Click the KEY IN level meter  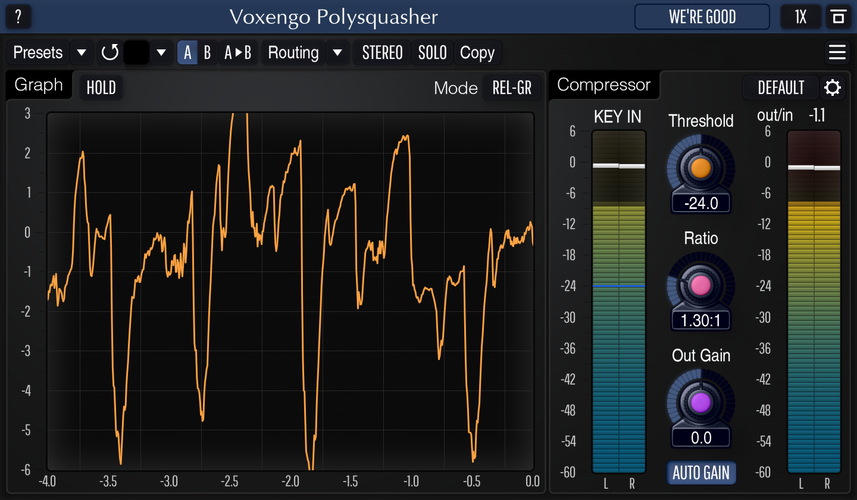point(619,302)
